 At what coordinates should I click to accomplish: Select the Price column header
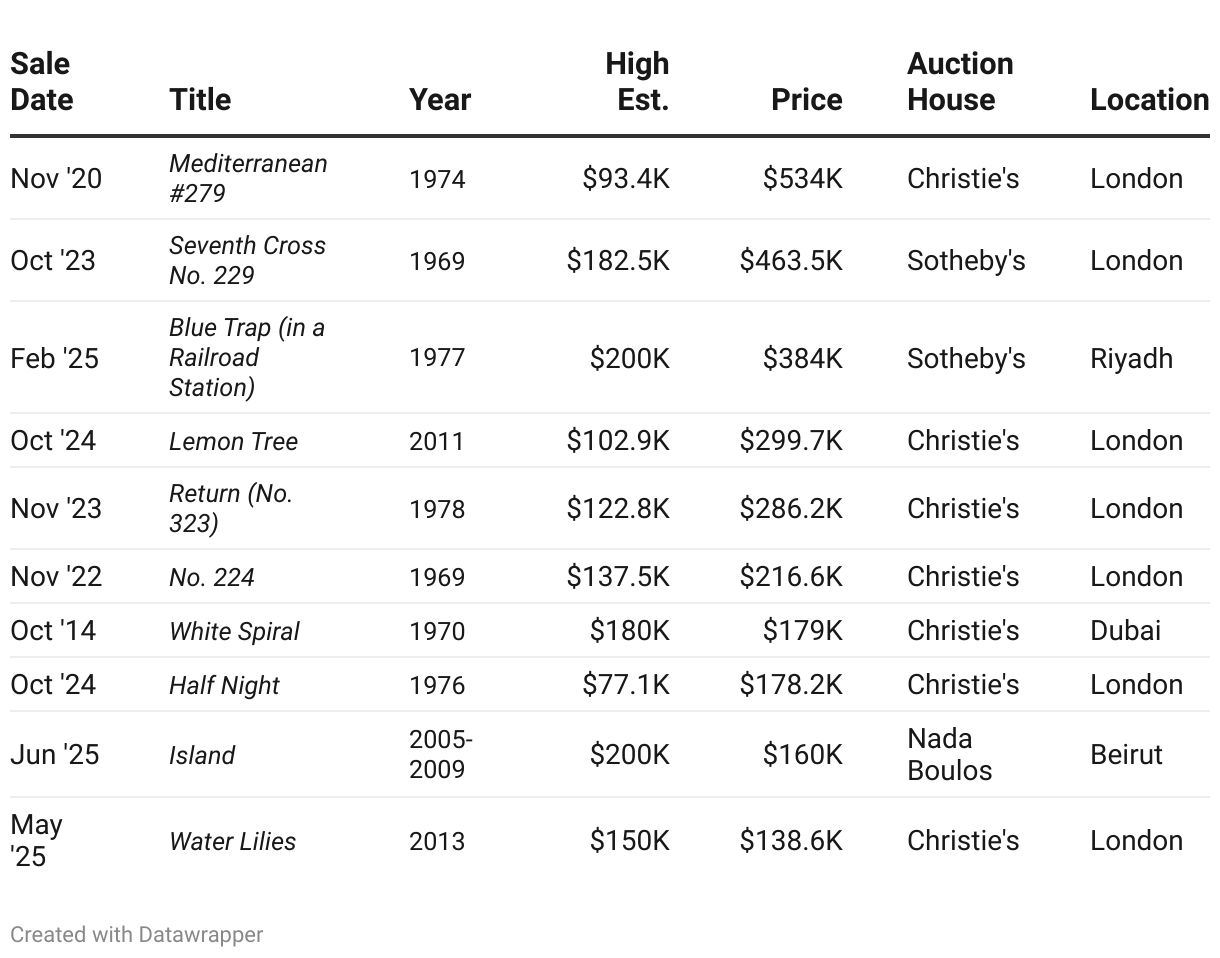click(806, 100)
